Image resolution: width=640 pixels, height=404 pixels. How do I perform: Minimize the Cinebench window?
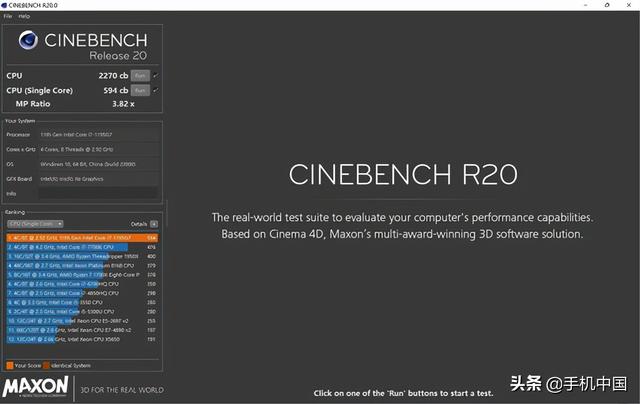tap(586, 5)
